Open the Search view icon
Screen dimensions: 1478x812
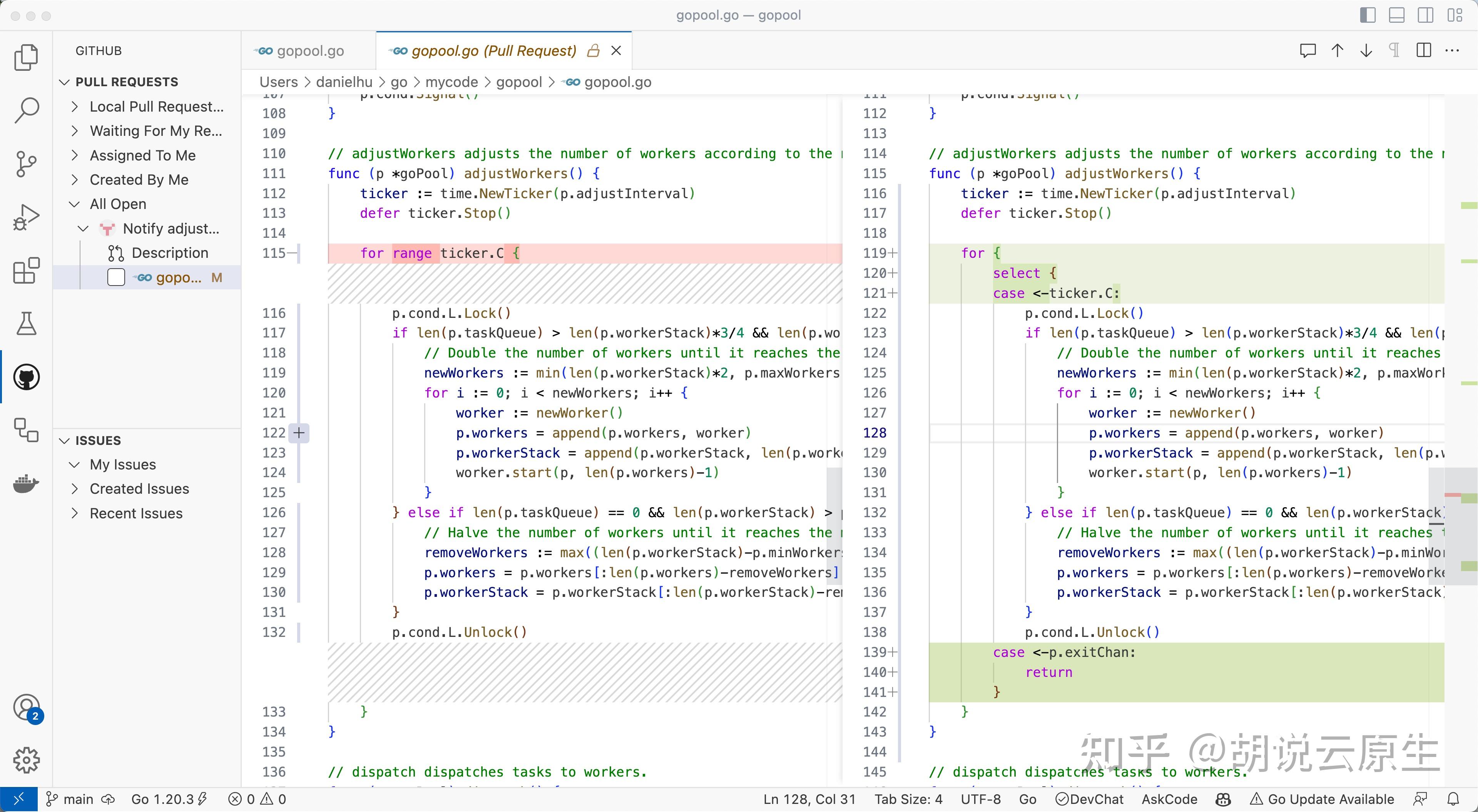click(x=27, y=110)
